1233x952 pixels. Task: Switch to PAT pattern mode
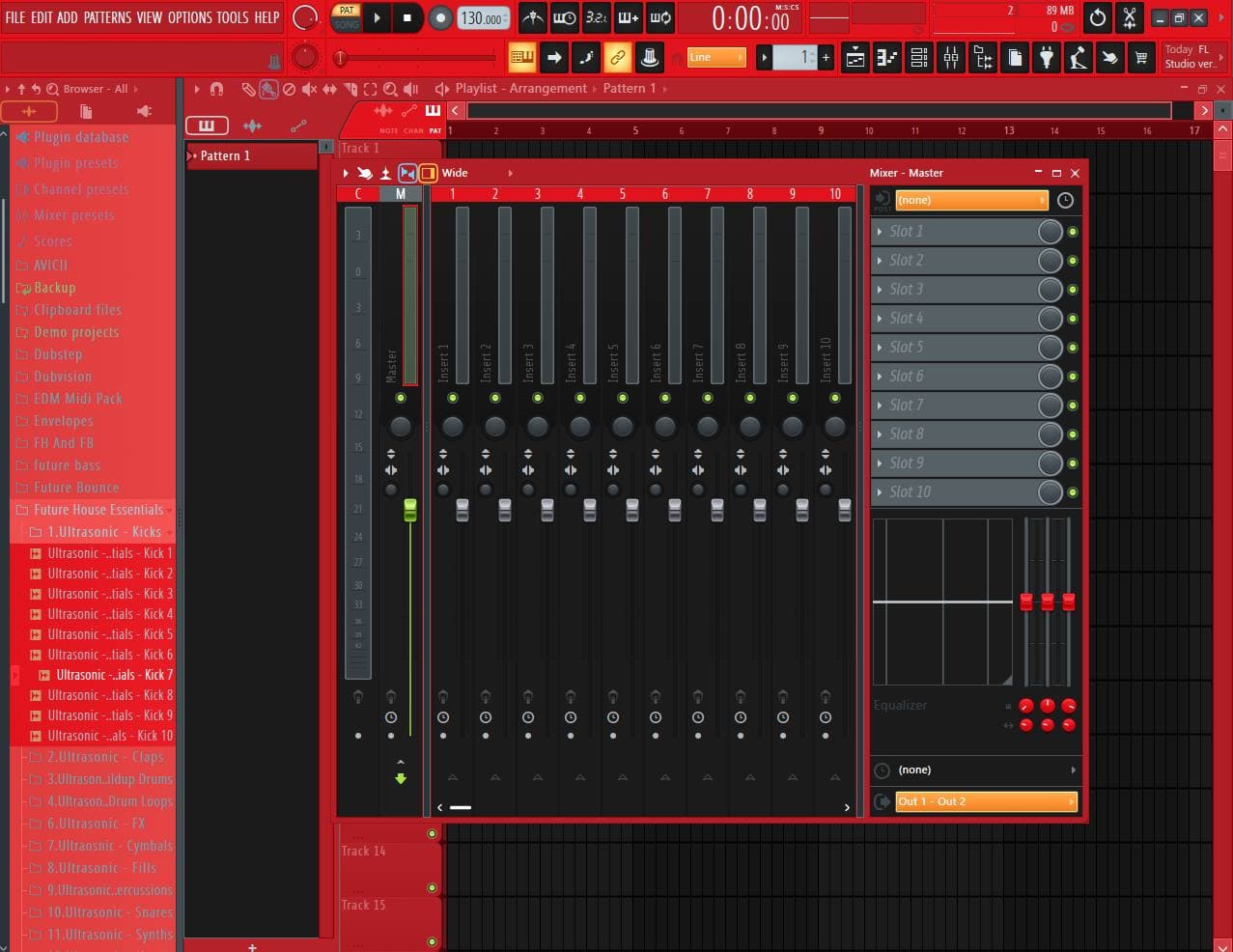click(x=347, y=11)
